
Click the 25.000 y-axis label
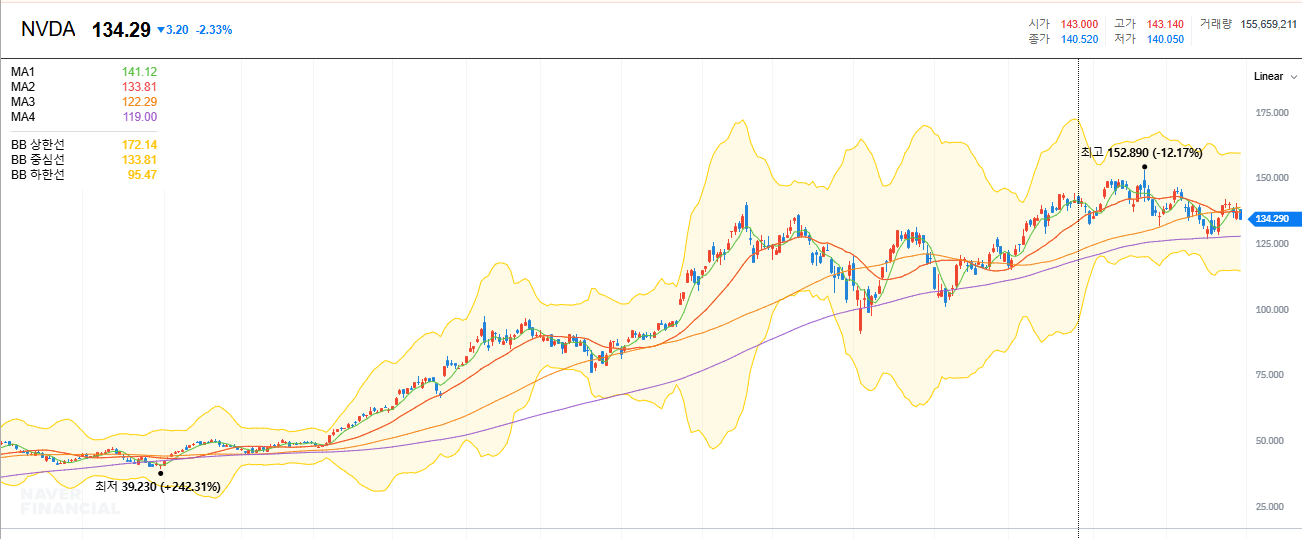click(x=1272, y=507)
